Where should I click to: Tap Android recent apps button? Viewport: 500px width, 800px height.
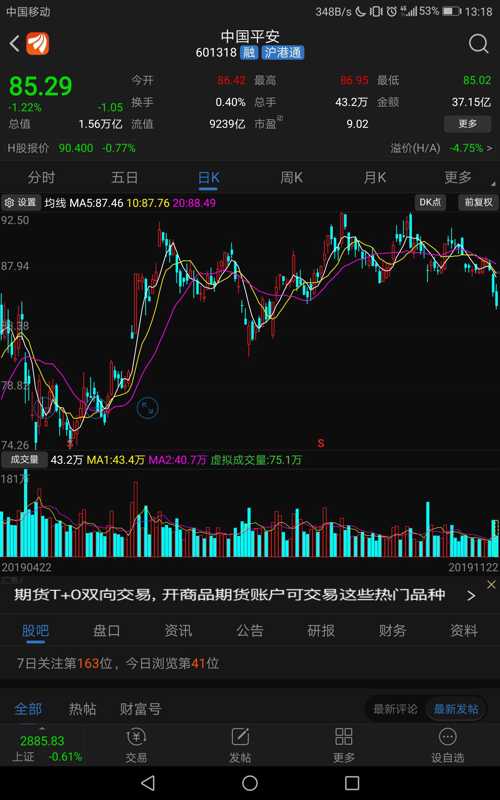coord(352,783)
